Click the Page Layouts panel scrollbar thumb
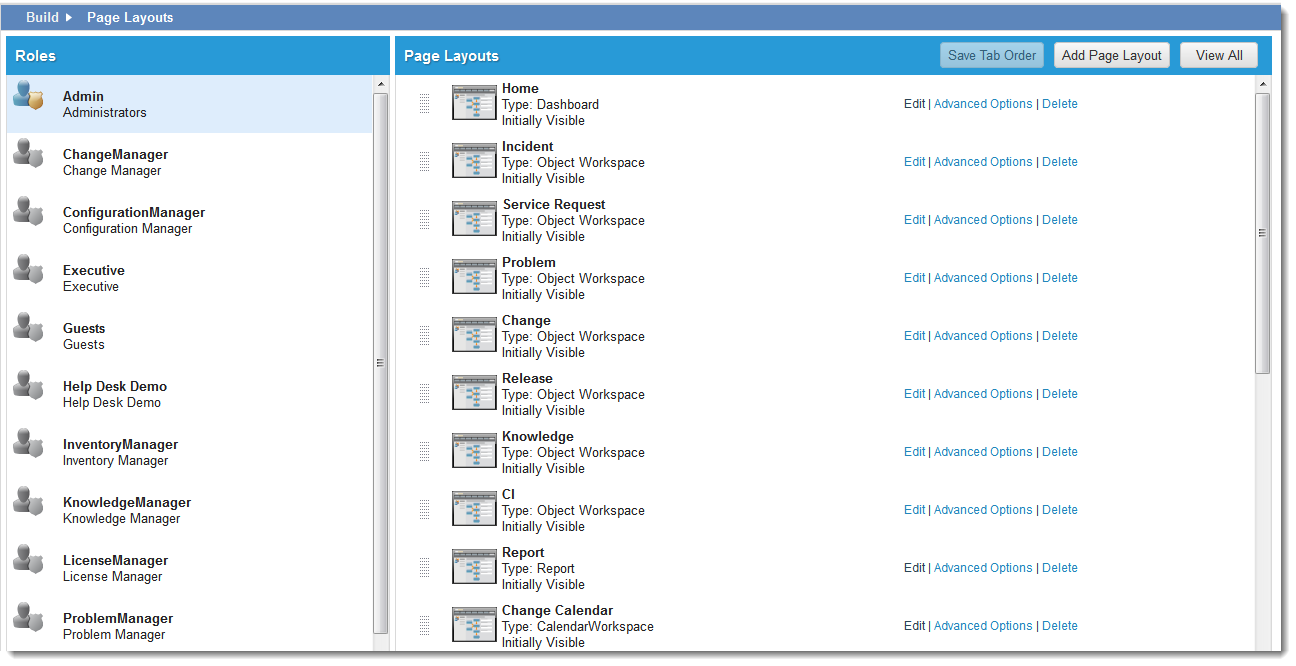The width and height of the screenshot is (1296, 666). tap(1262, 232)
